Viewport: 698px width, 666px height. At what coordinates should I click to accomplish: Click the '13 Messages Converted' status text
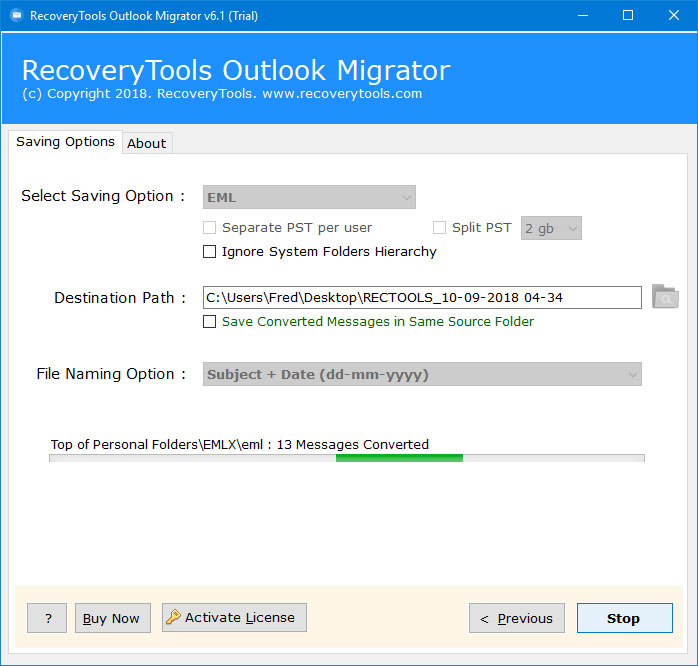click(x=353, y=444)
